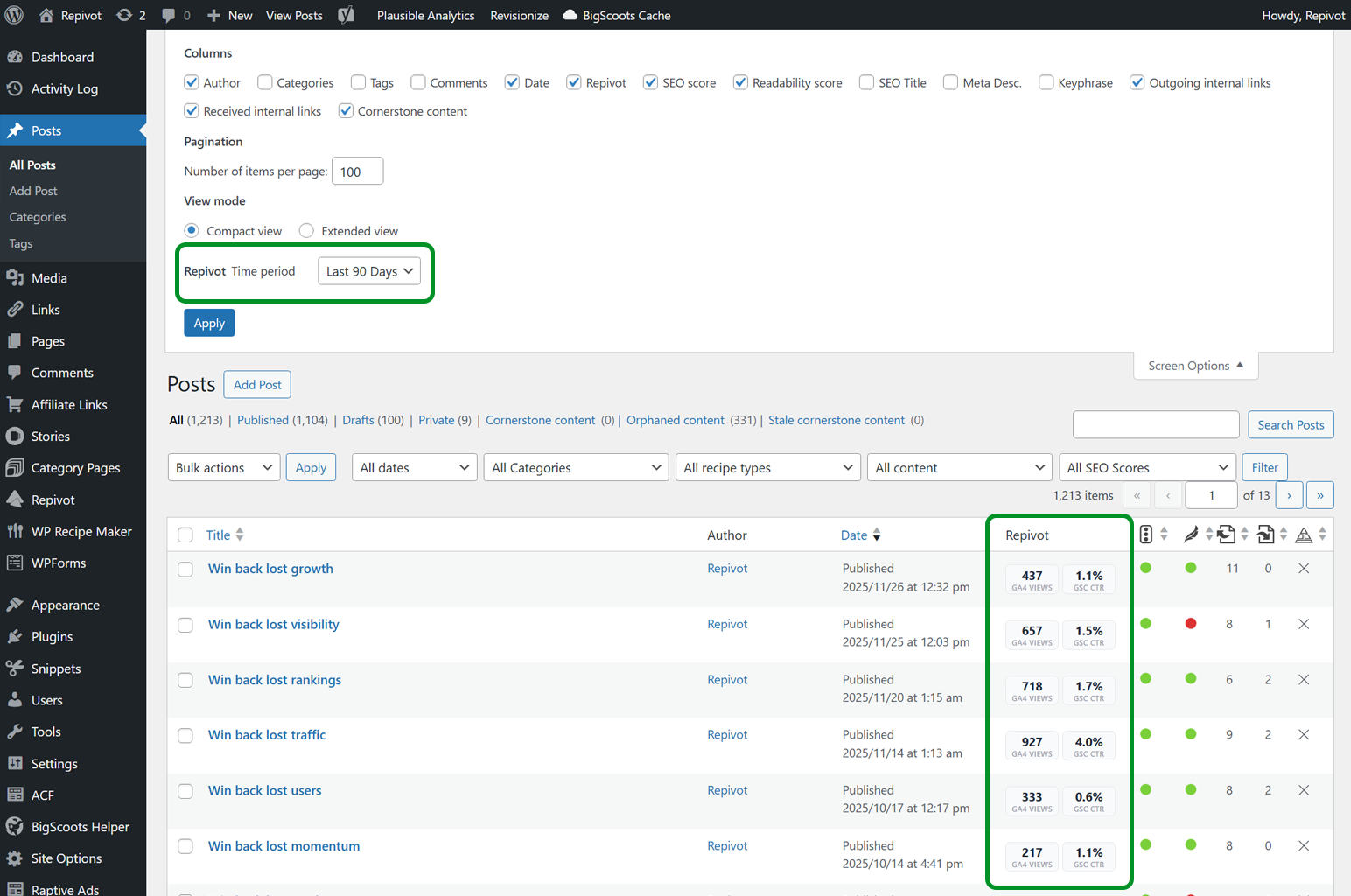Click the pagination page number input field

click(1211, 494)
